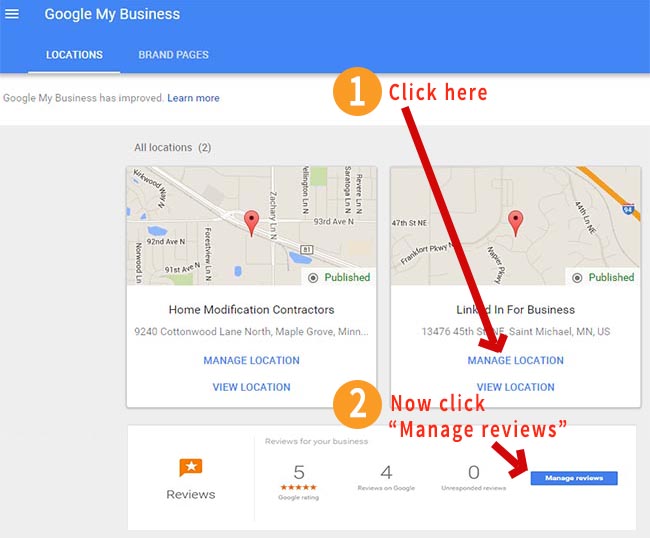Click the Highway 81 shield on the map
Viewport: 650px width, 538px height.
click(x=306, y=250)
